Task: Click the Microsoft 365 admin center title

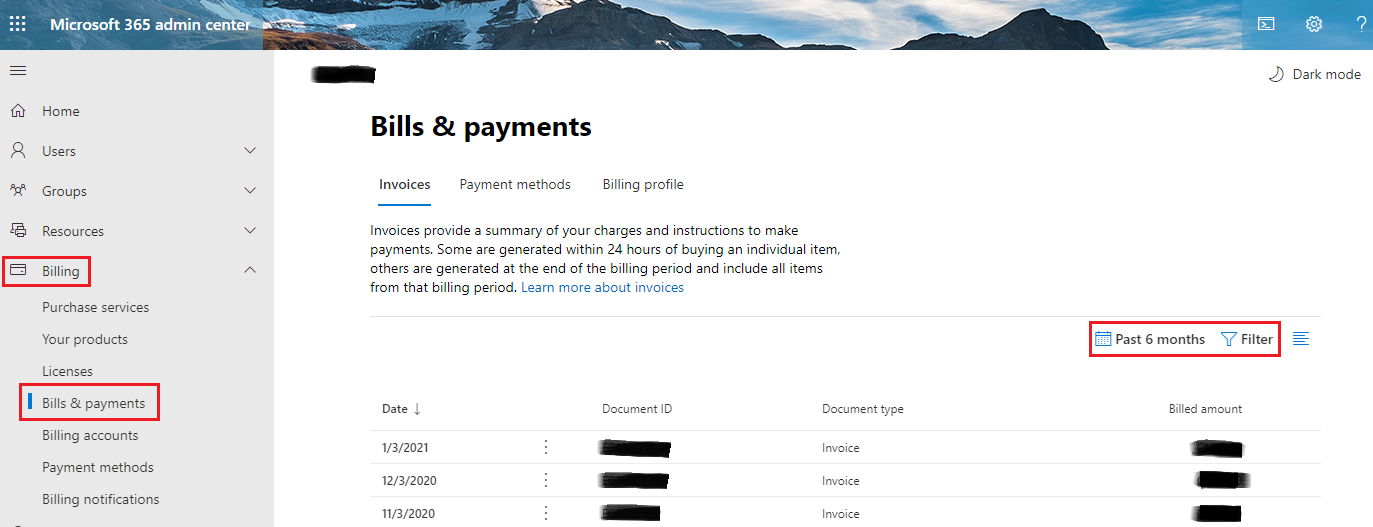Action: [x=151, y=24]
